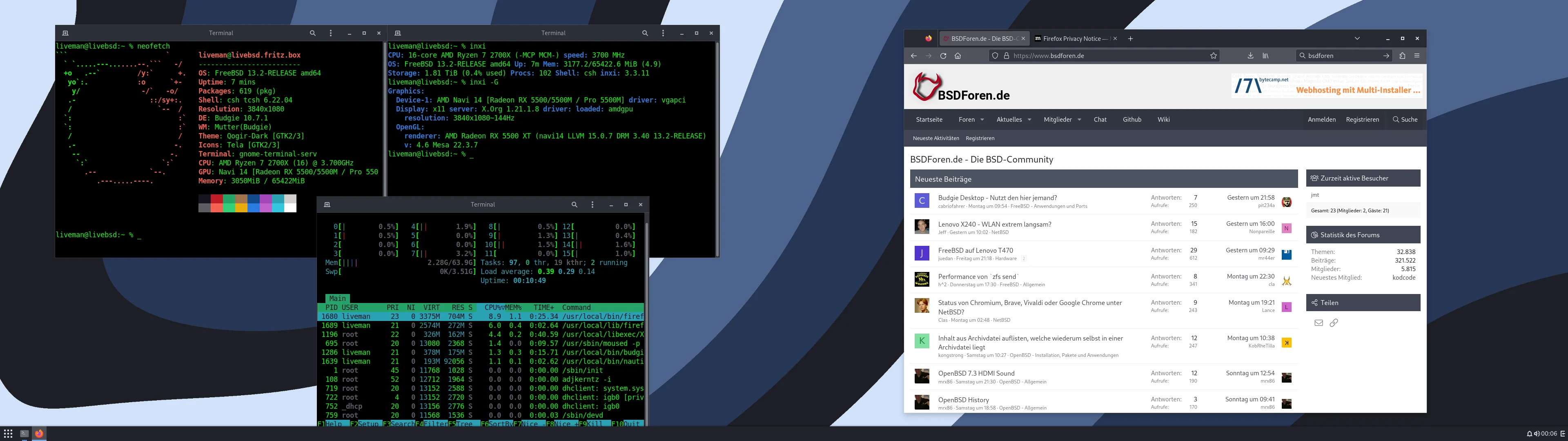Click the Firefox View icon in the tab bar
Viewport: 1568px width, 441px height.
point(928,38)
